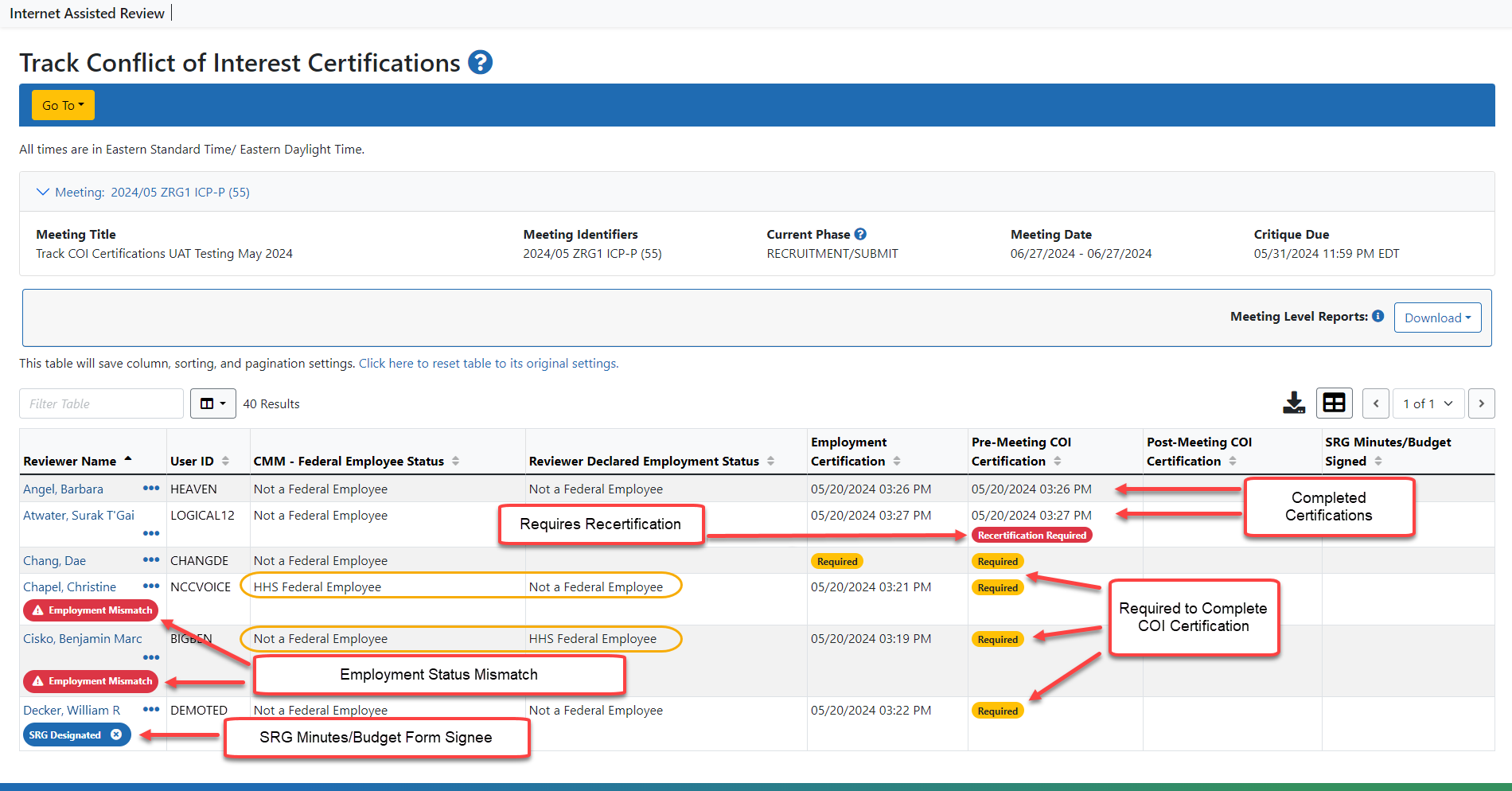Open reviewer Atwater, Surak T'Gai
The width and height of the screenshot is (1512, 791).
click(79, 515)
